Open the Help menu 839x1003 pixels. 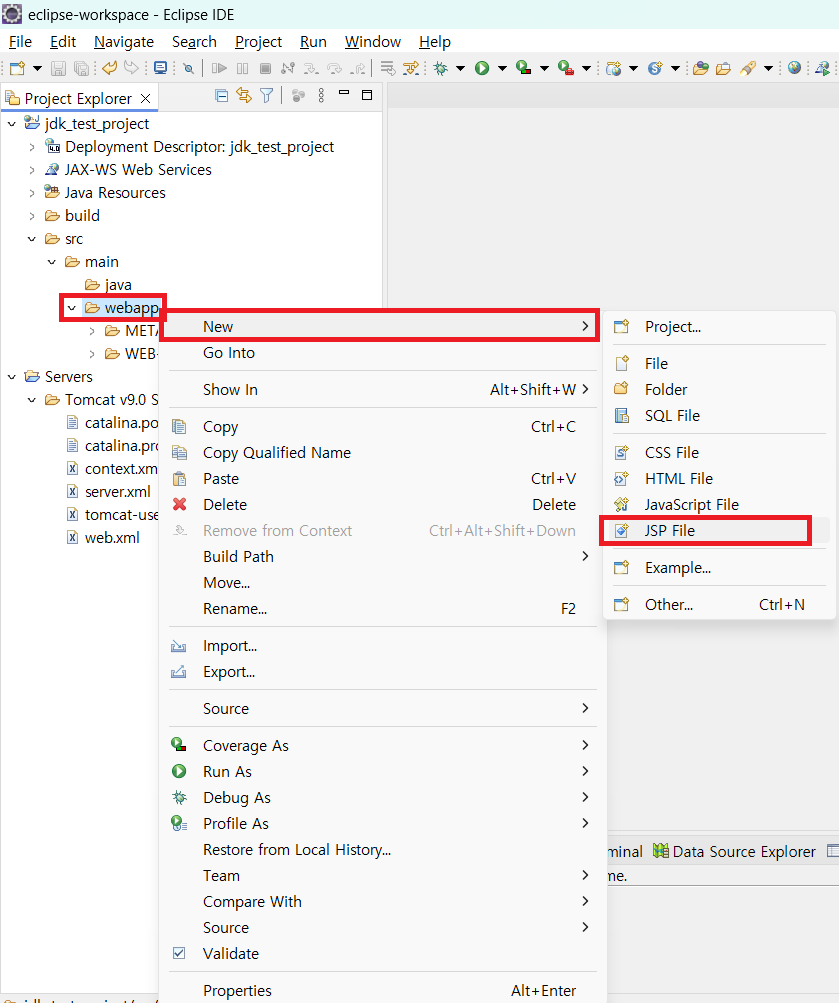coord(435,42)
